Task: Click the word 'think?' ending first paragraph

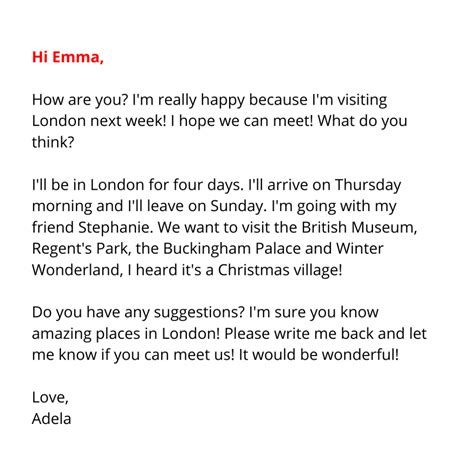Action: (53, 142)
